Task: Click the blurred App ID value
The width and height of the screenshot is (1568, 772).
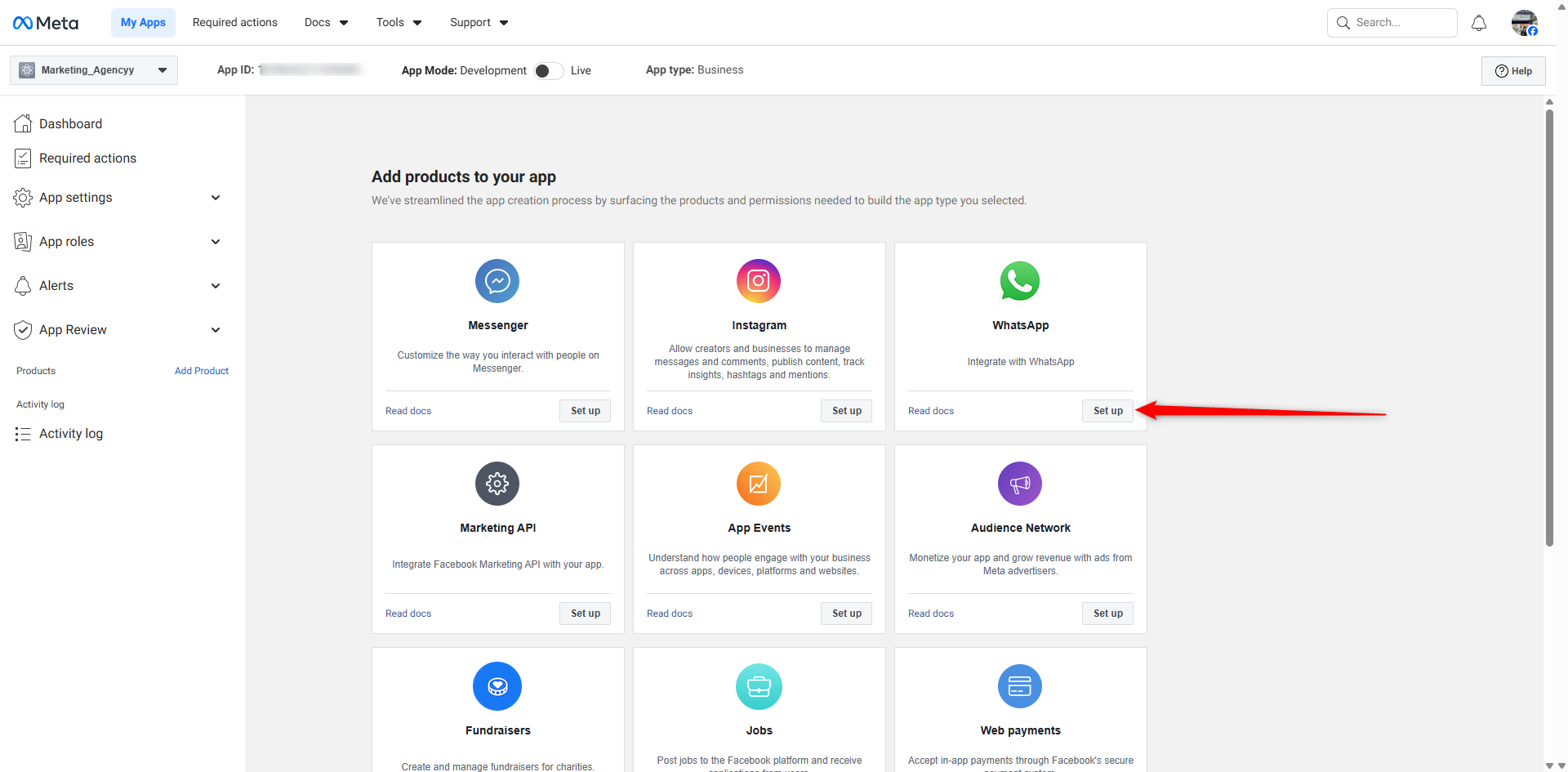Action: (311, 70)
